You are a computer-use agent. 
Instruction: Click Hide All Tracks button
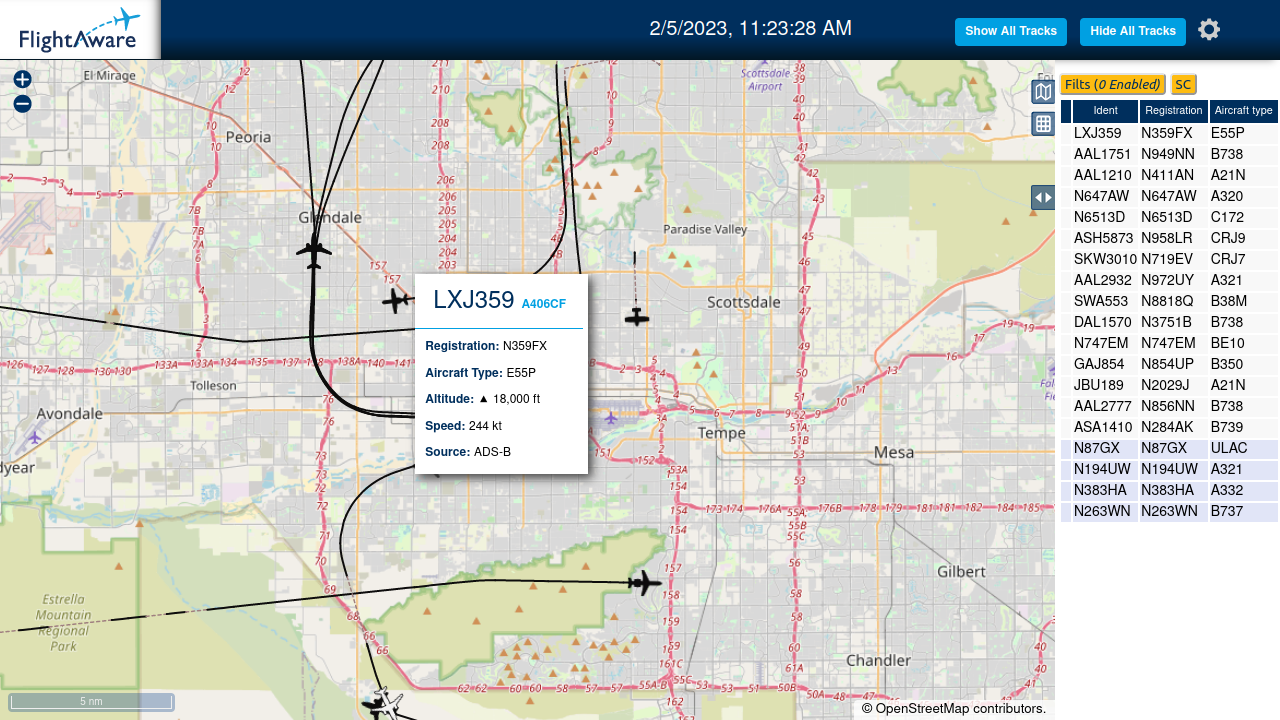point(1133,32)
